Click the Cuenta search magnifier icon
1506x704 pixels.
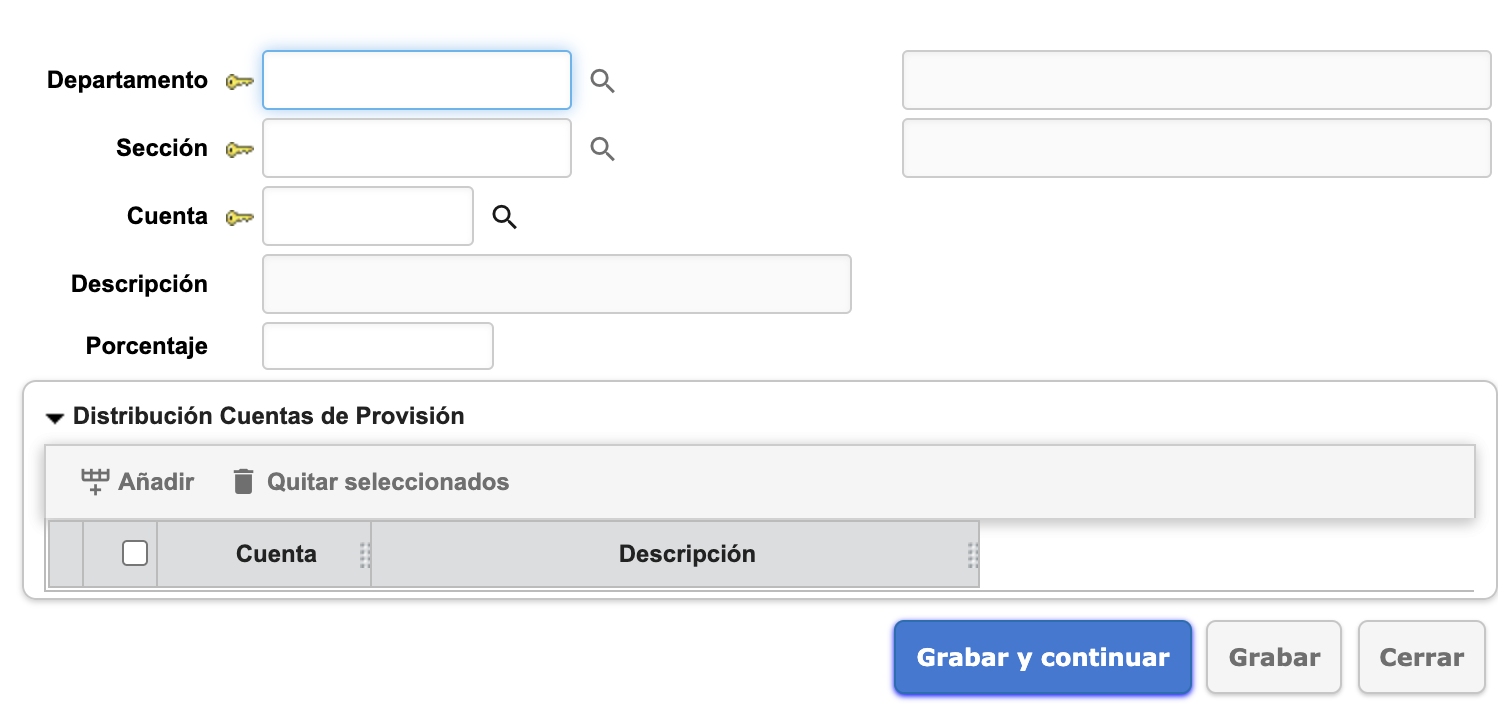[x=505, y=217]
